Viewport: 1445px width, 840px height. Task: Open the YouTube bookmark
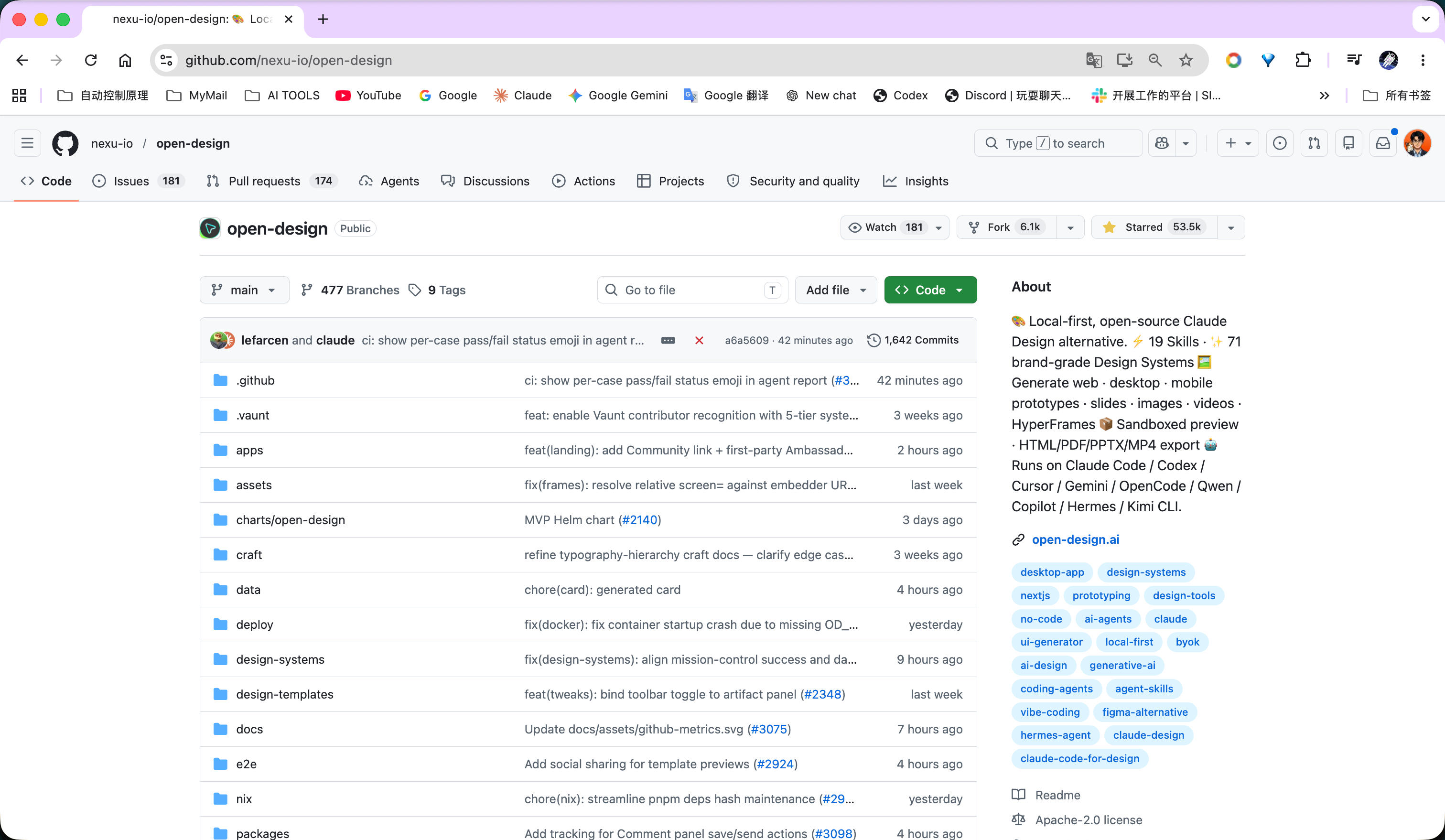click(368, 95)
